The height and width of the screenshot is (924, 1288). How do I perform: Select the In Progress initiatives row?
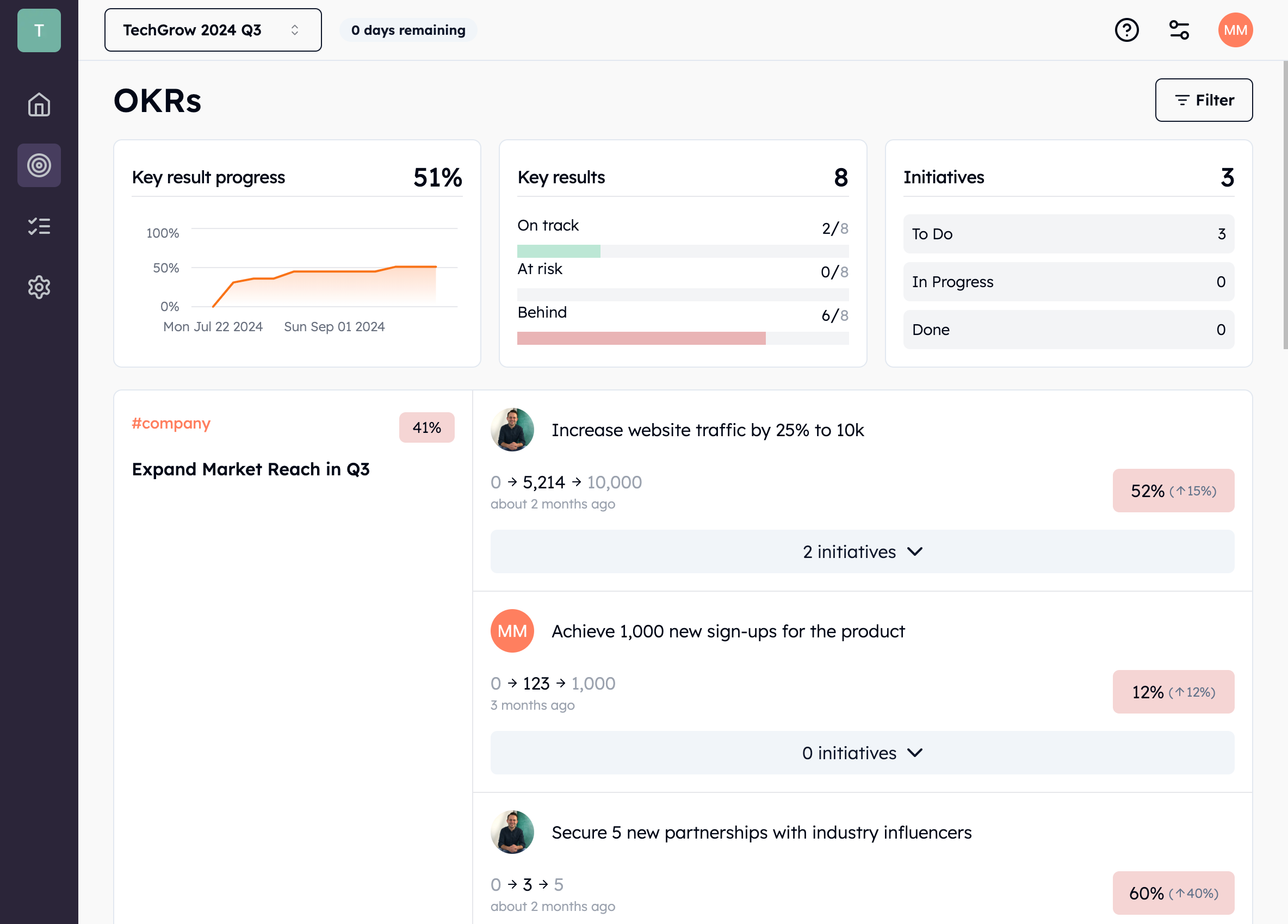[1068, 282]
